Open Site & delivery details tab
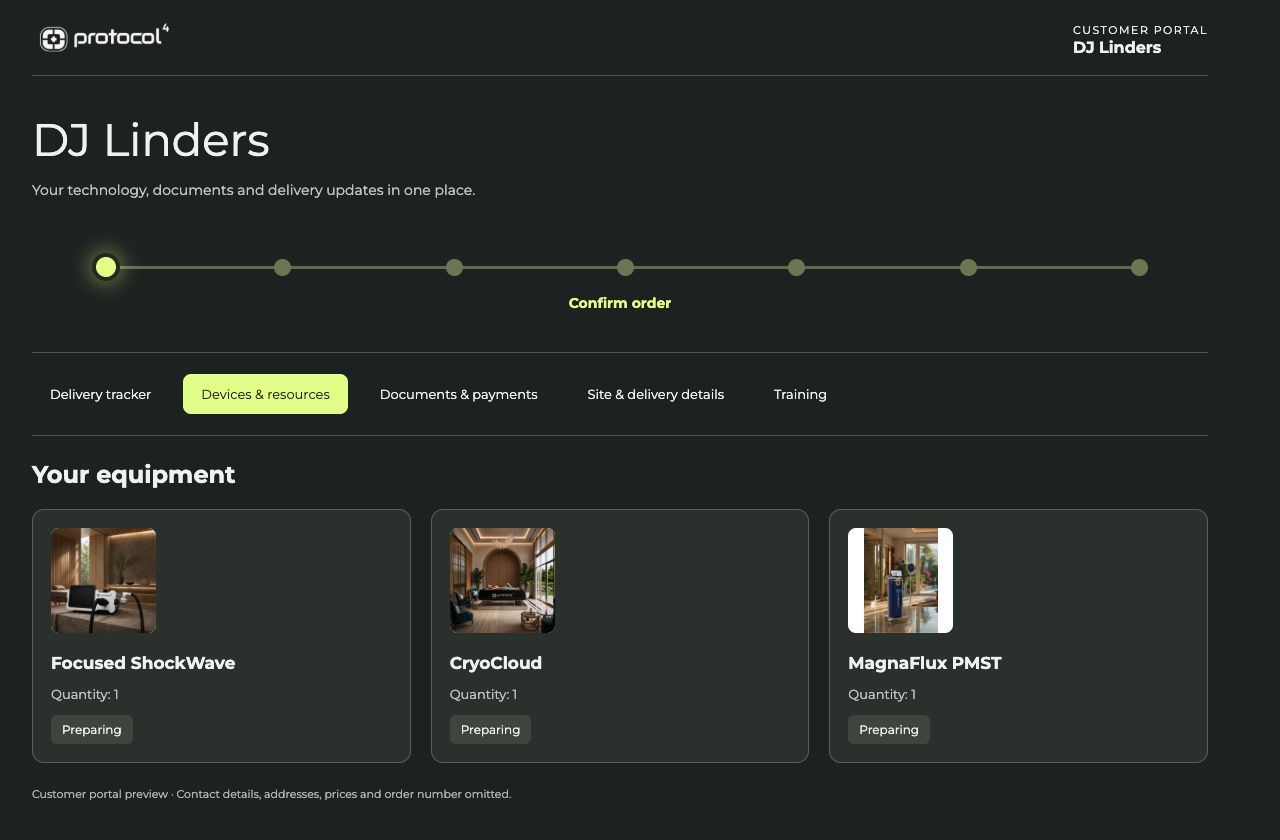 point(655,394)
